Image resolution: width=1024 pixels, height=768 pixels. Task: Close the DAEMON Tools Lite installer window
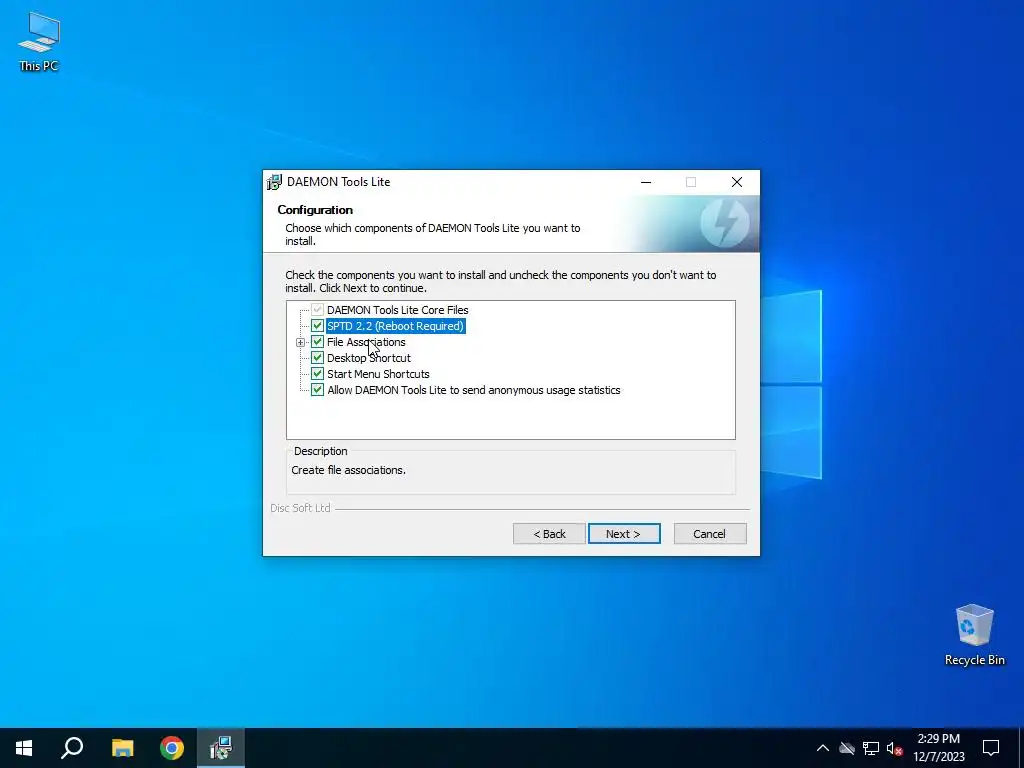pos(737,182)
